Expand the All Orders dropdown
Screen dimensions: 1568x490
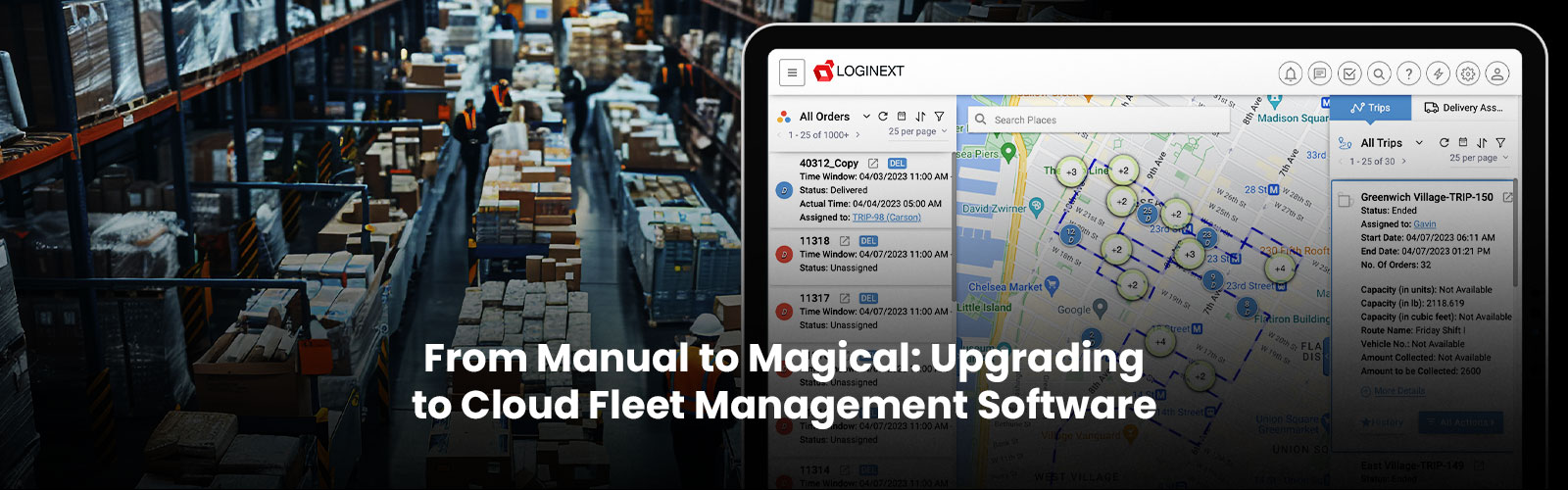point(866,117)
